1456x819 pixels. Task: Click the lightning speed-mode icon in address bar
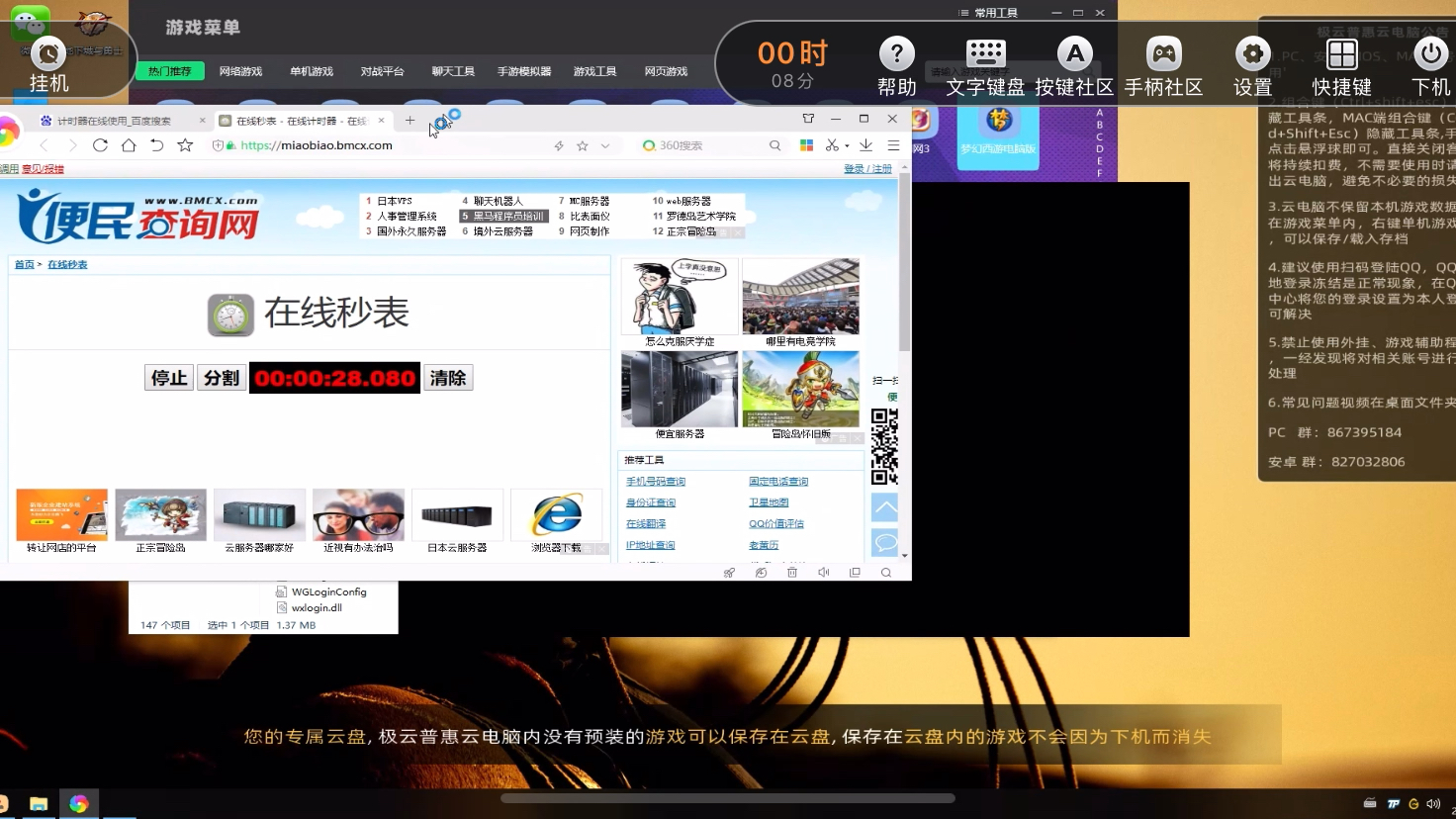pyautogui.click(x=559, y=145)
